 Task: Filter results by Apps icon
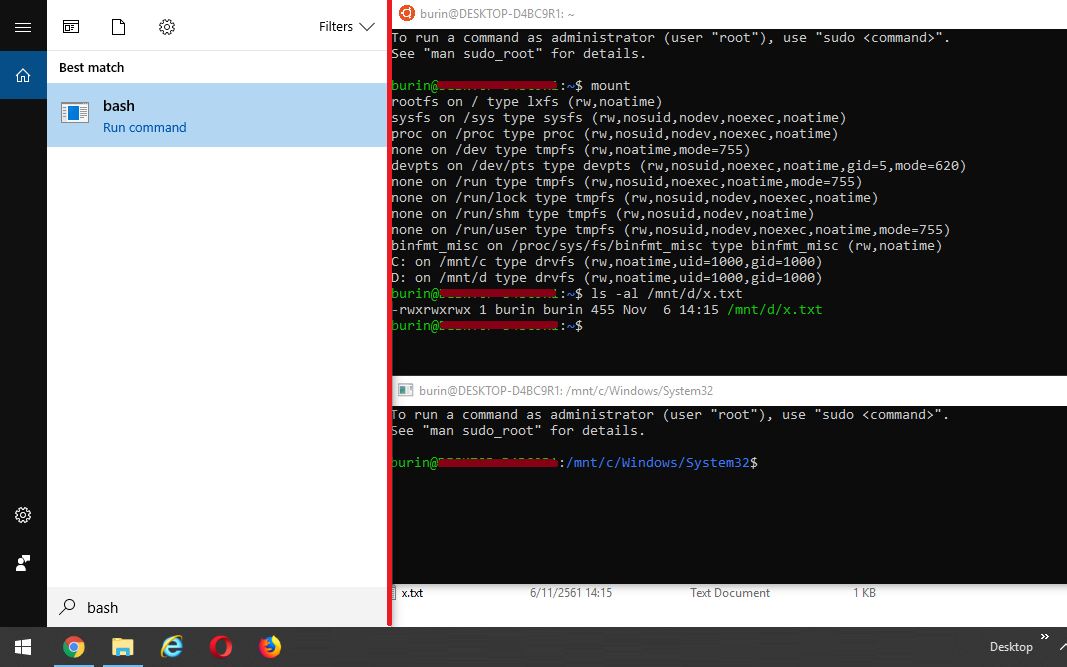[x=71, y=27]
